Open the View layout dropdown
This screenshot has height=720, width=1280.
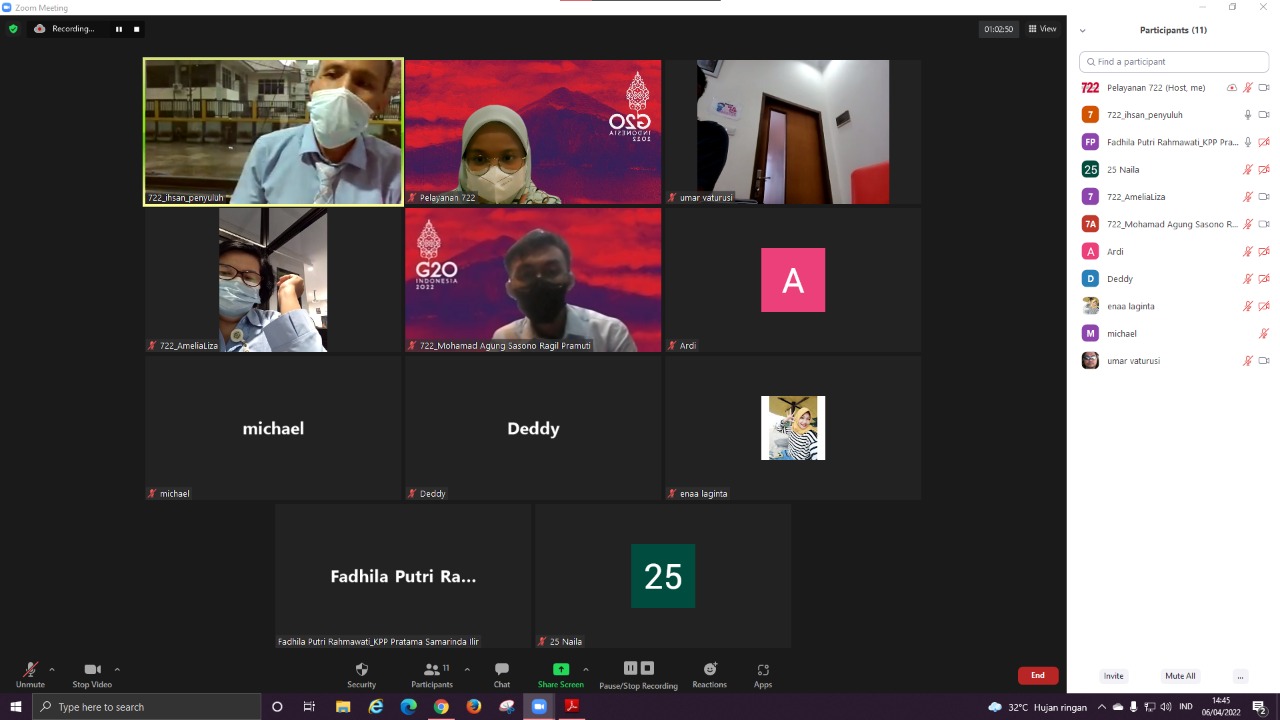point(1042,29)
